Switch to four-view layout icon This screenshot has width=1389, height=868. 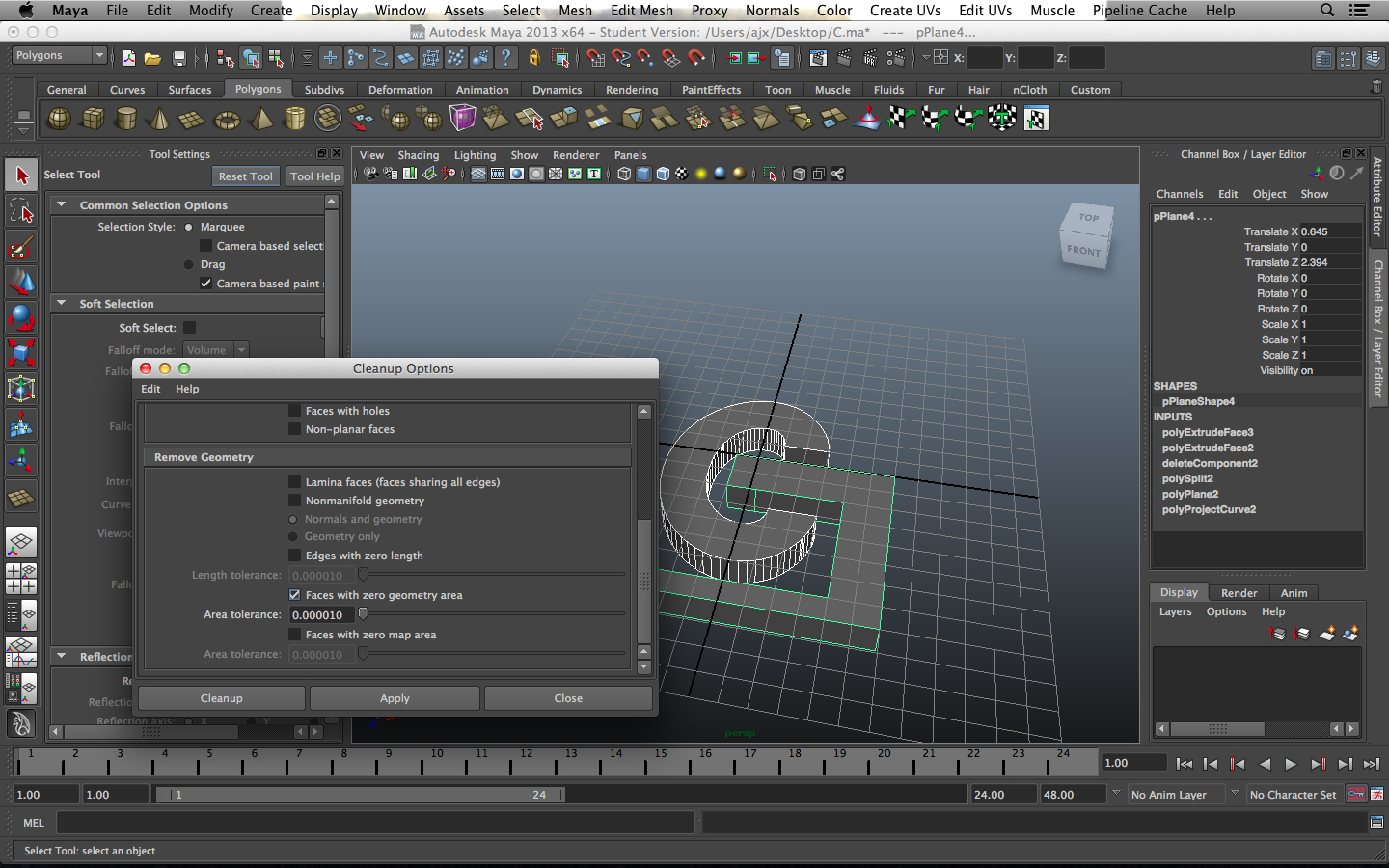coord(21,578)
